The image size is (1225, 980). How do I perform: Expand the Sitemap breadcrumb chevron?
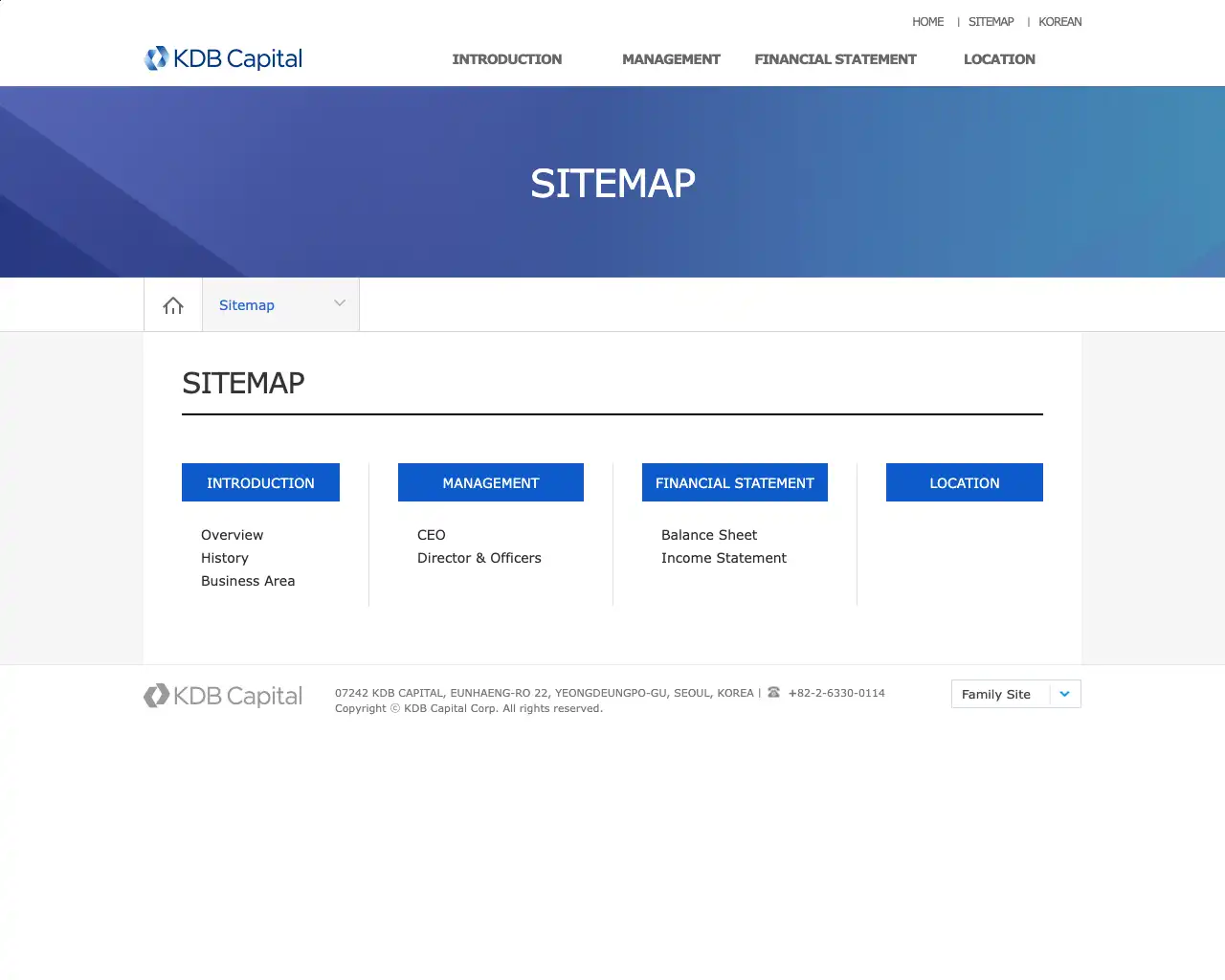pyautogui.click(x=339, y=303)
